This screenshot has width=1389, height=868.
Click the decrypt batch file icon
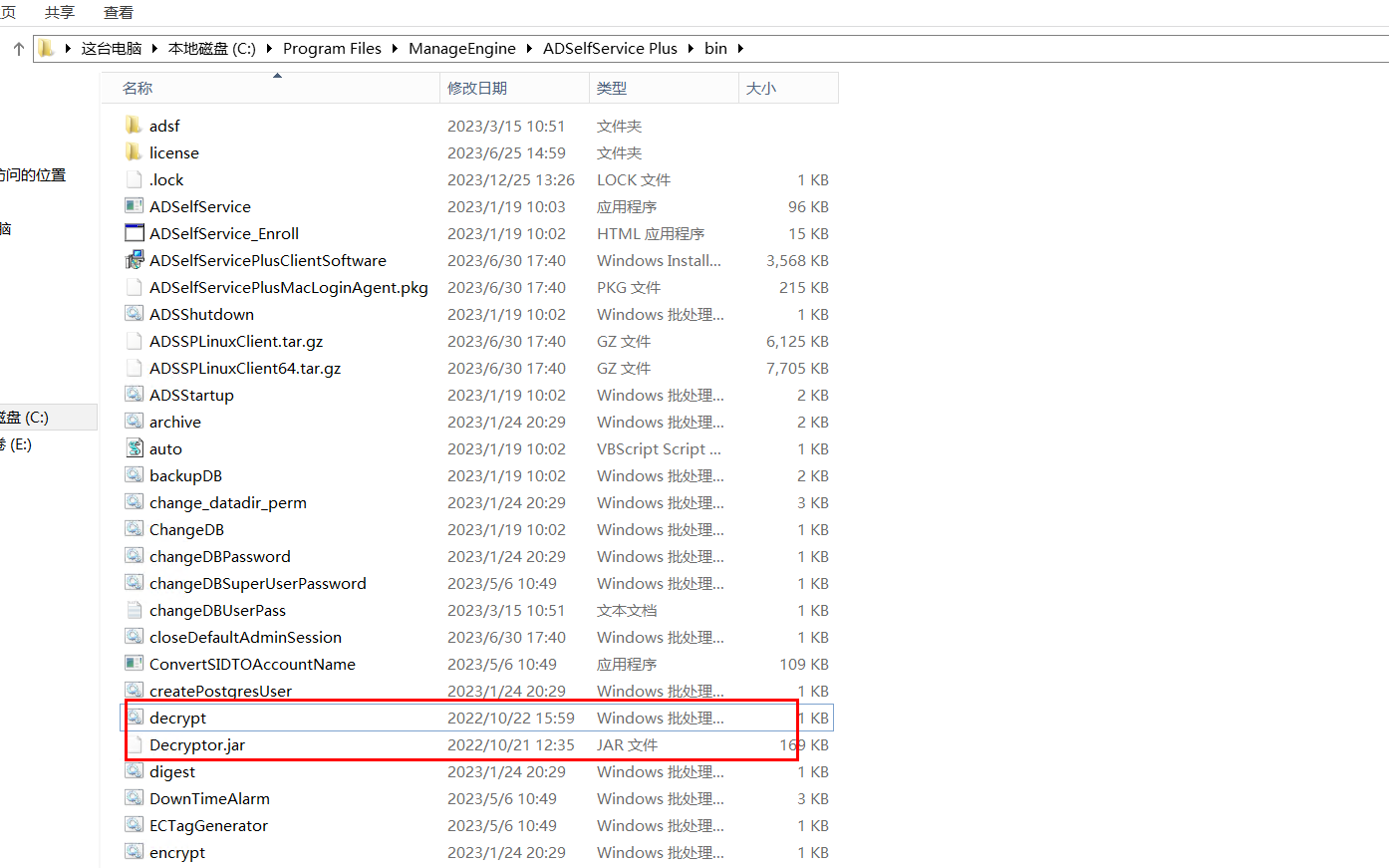pos(134,717)
